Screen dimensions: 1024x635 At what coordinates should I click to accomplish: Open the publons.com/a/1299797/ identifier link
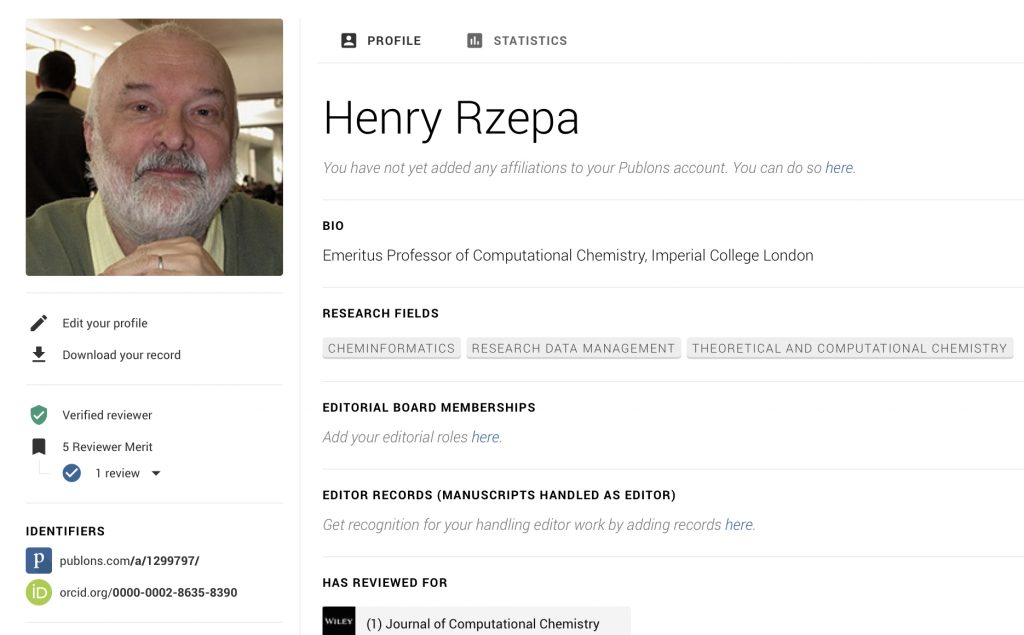[x=131, y=560]
